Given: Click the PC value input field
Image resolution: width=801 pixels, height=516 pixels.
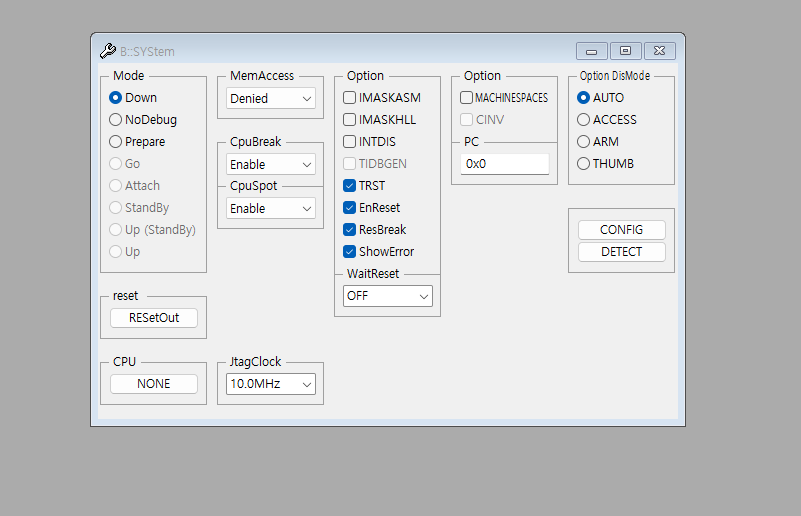Looking at the screenshot, I should tap(505, 164).
